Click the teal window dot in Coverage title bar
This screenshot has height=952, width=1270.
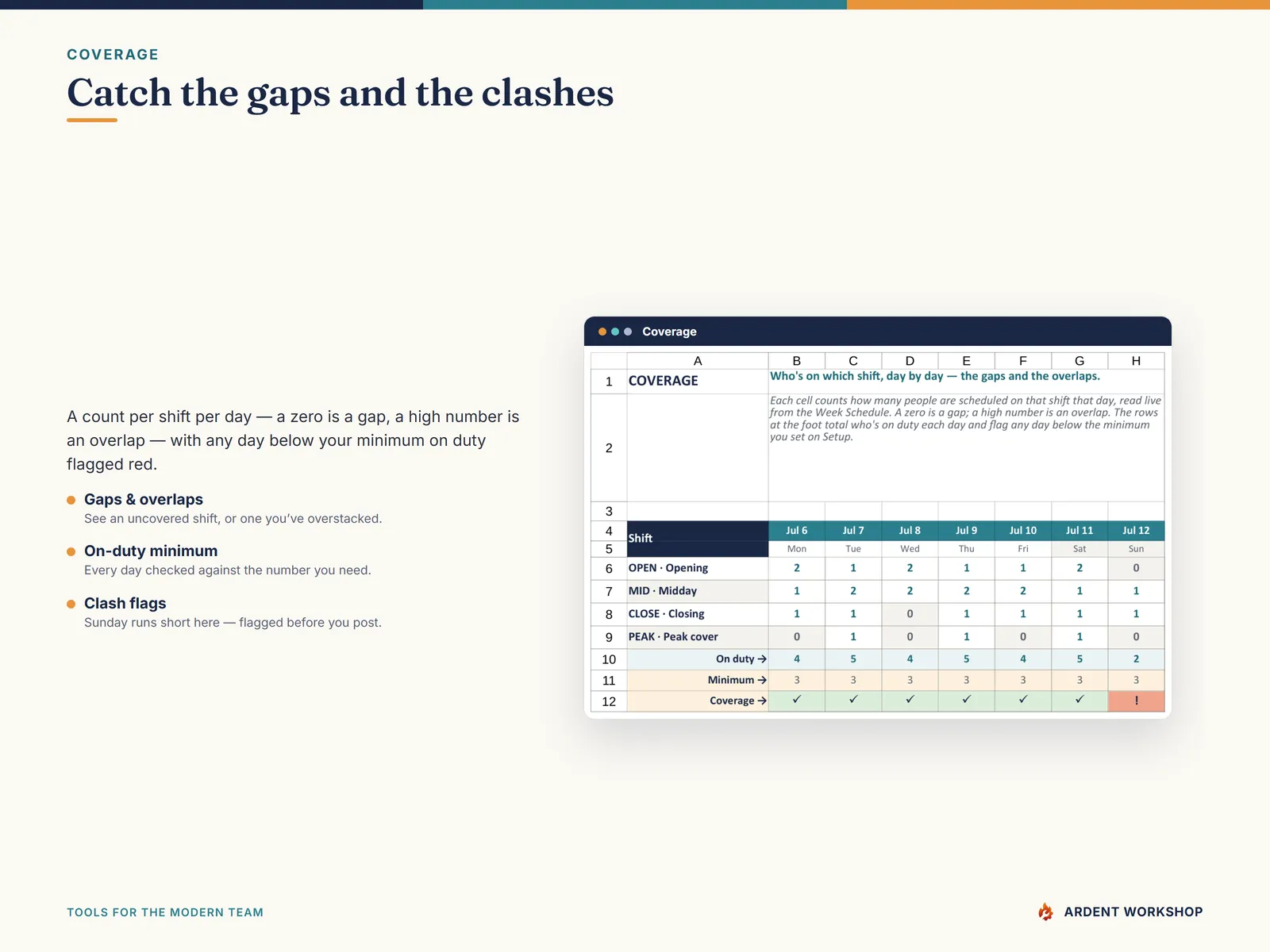coord(615,332)
